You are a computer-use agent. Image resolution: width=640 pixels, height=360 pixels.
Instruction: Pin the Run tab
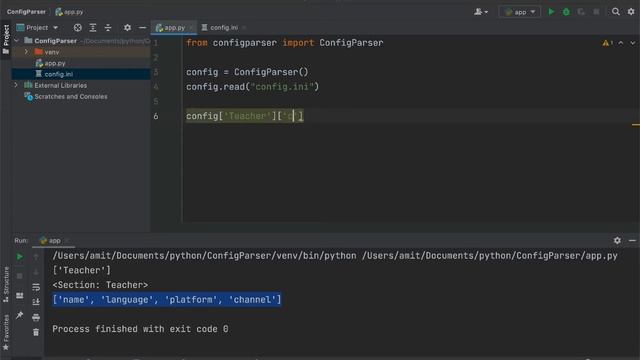point(20,315)
